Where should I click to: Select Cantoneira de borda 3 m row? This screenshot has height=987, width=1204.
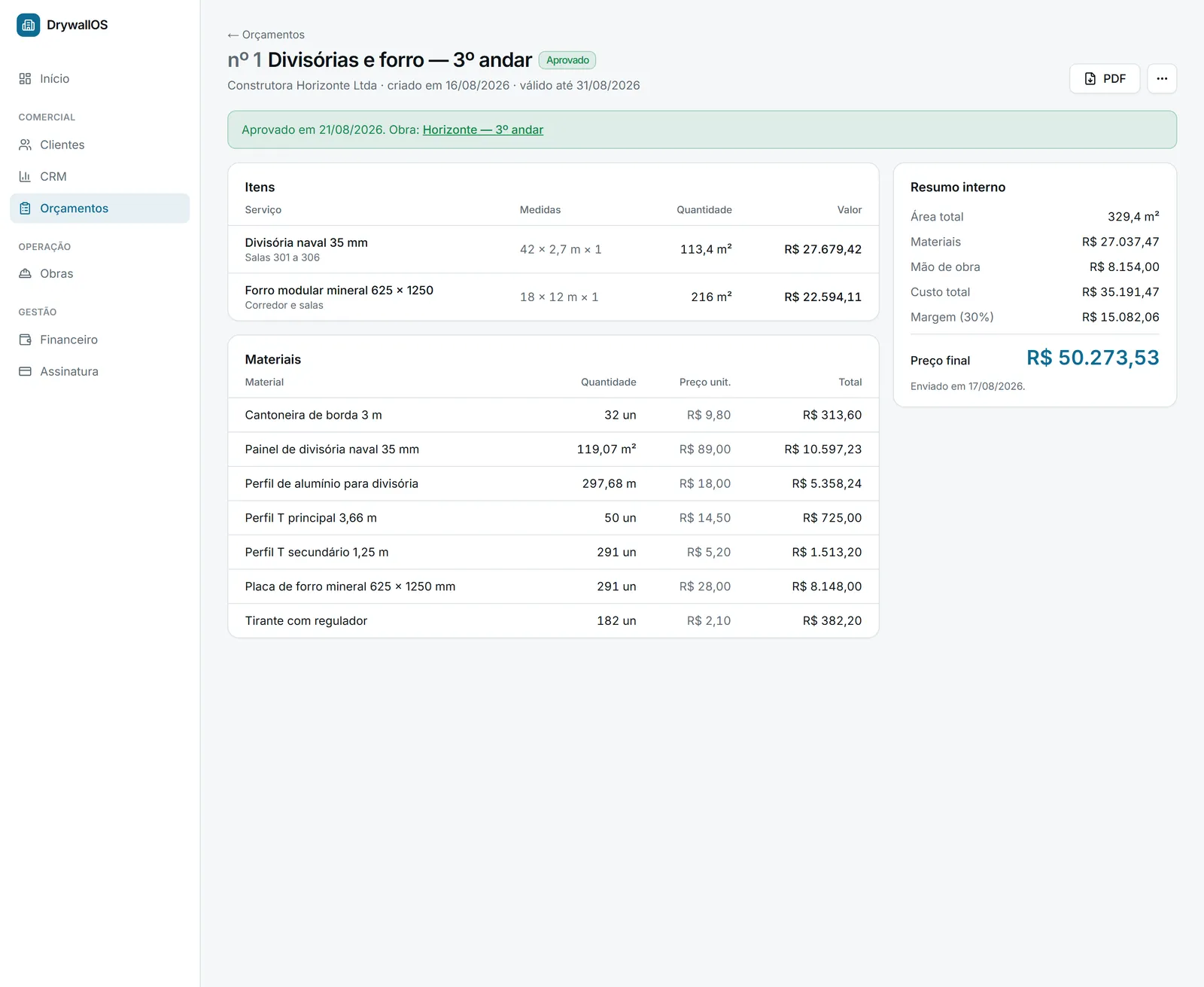coord(553,415)
